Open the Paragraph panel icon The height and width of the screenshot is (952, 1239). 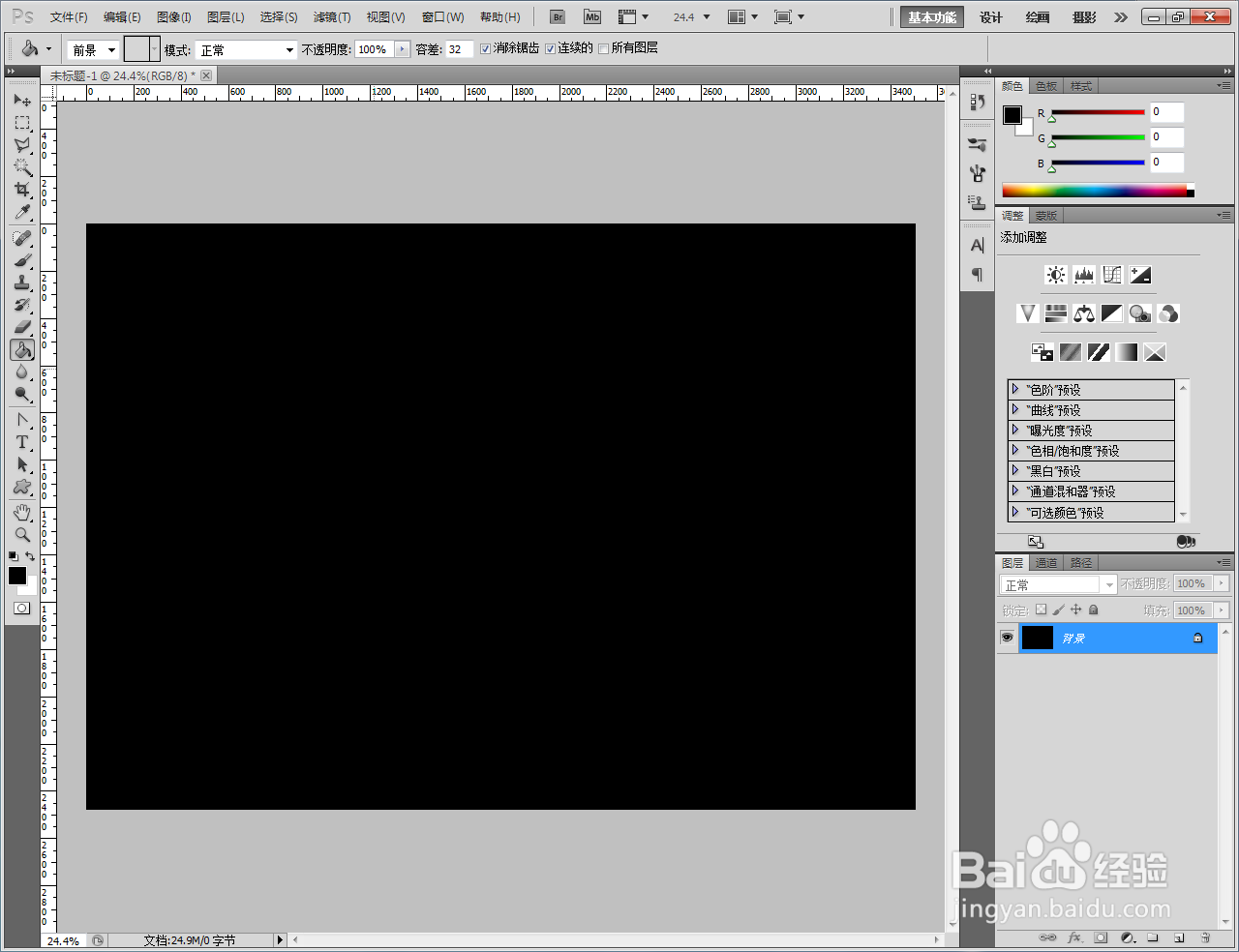point(978,275)
